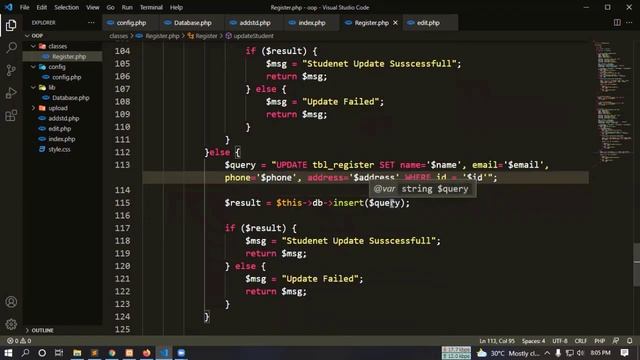Collapse the lib folder
Screen dimensions: 640x360
tap(33, 87)
